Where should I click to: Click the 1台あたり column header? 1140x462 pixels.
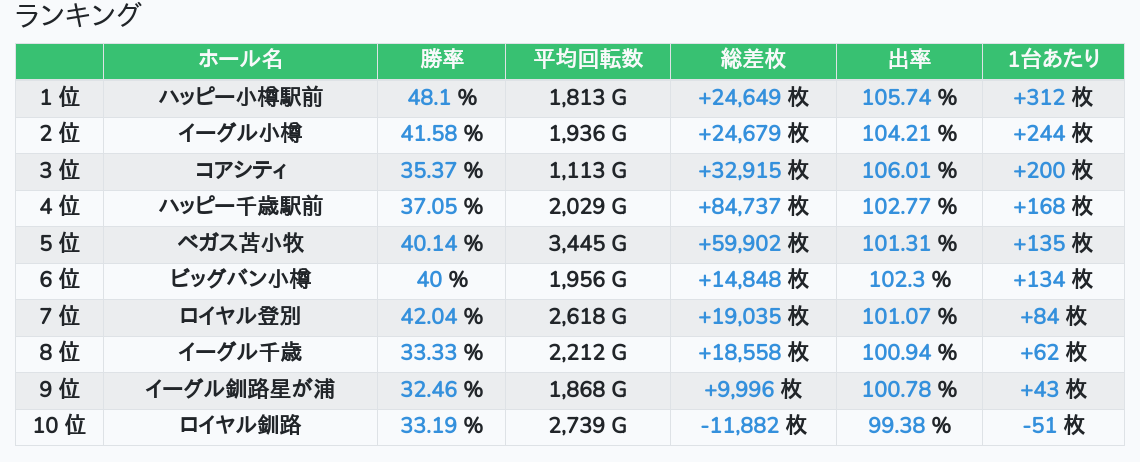coord(1054,60)
